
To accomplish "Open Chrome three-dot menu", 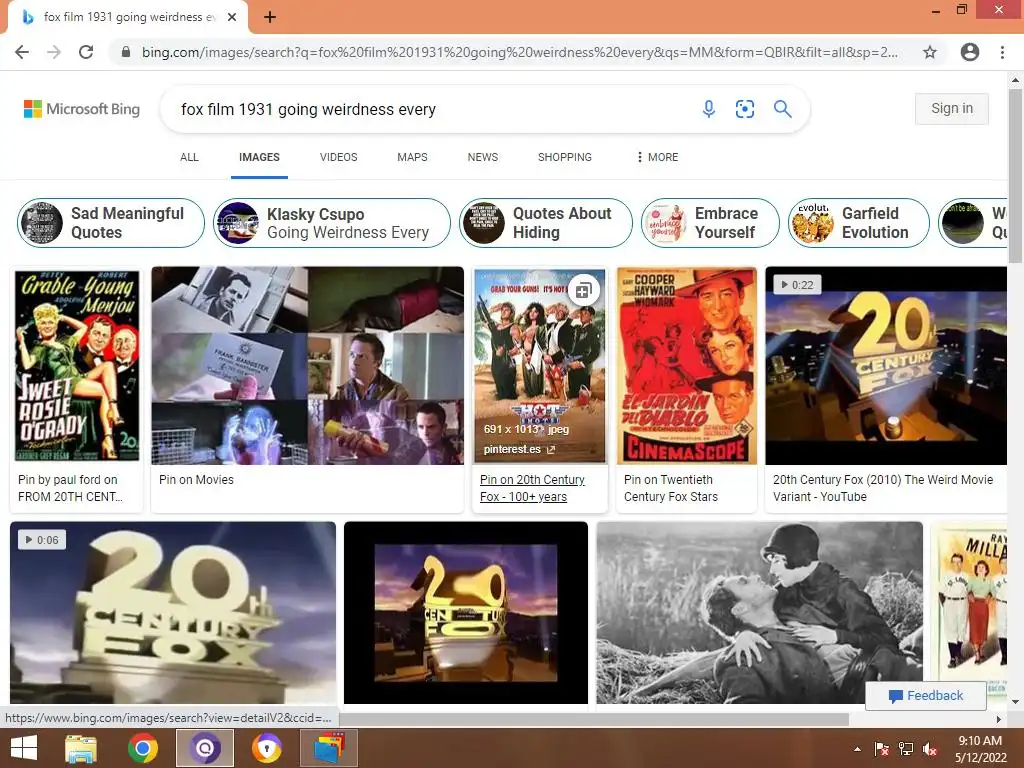I will pos(1002,52).
